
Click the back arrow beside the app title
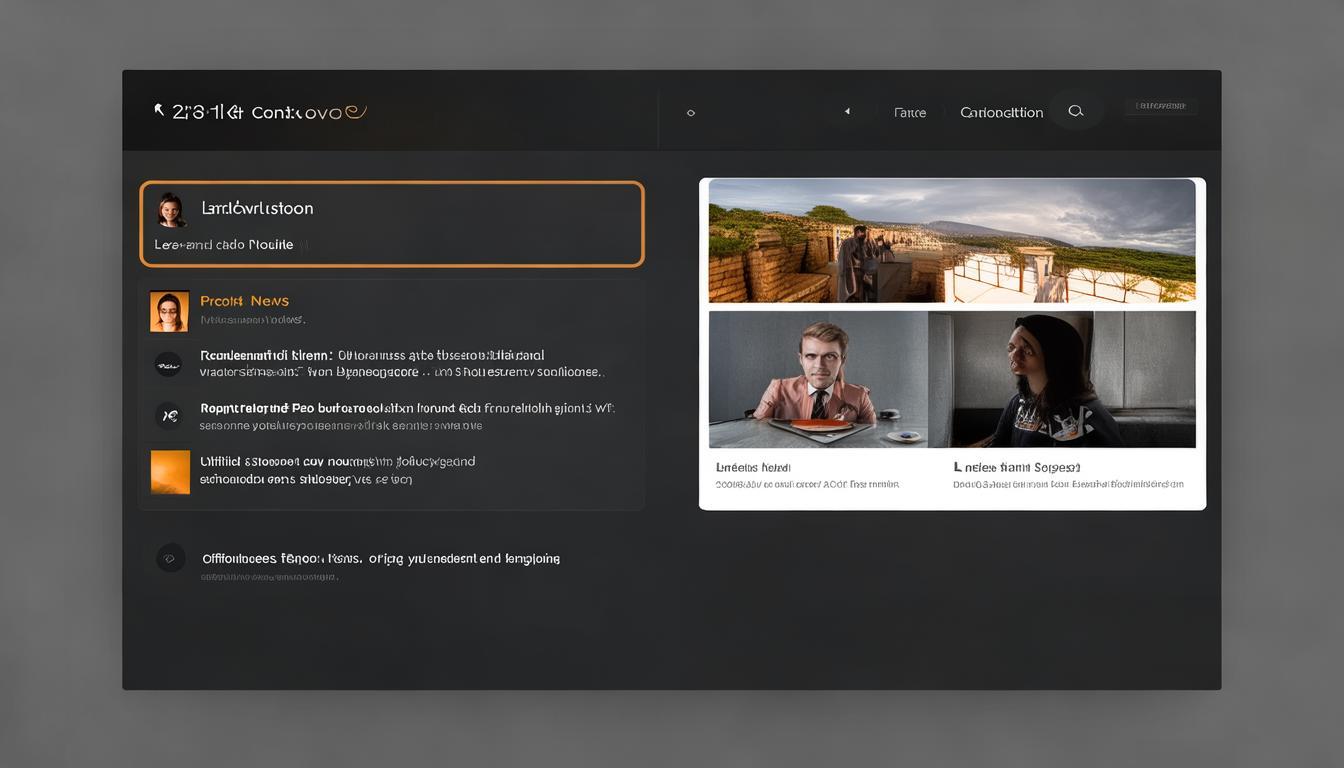[159, 111]
